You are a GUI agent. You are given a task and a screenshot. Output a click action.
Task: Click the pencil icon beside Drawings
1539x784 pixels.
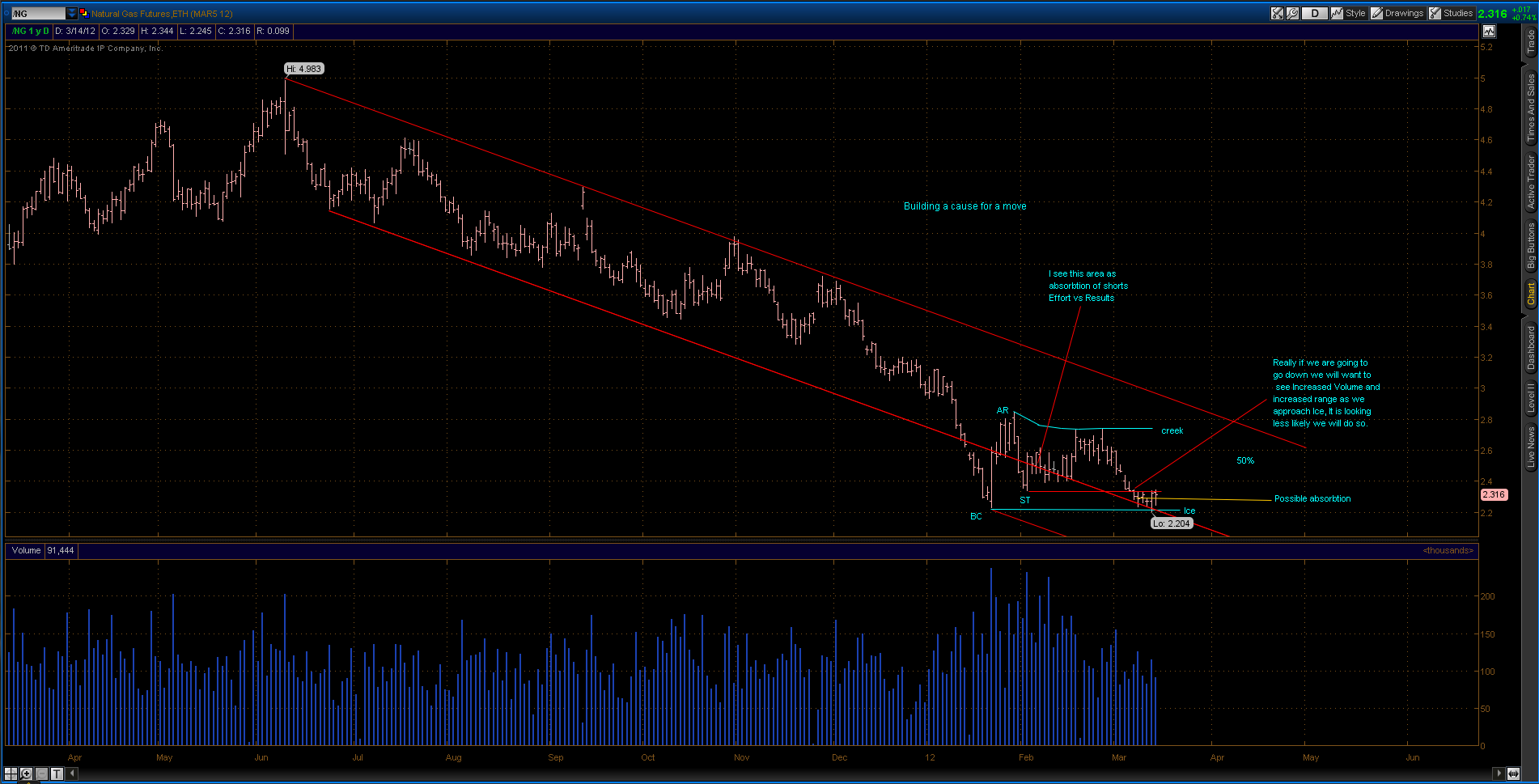pos(1376,13)
